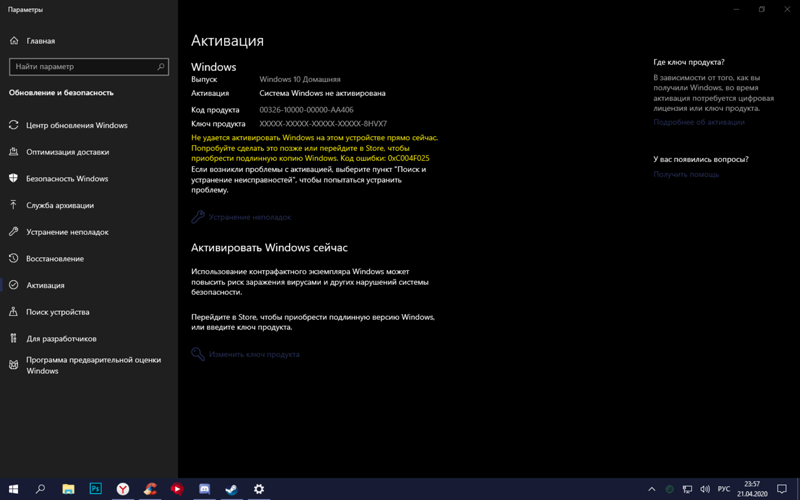The height and width of the screenshot is (500, 800).
Task: Show hidden tray icons
Action: 652,489
